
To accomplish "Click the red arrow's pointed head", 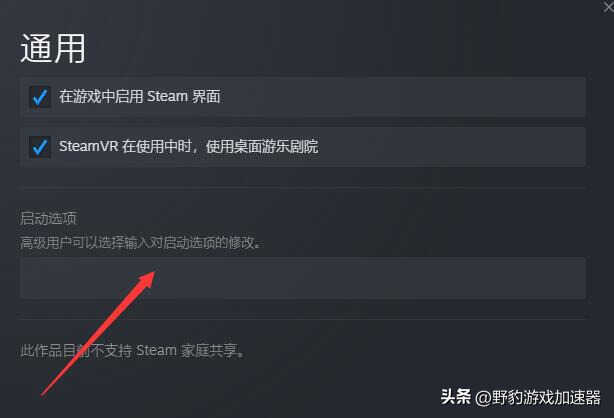I will click(x=149, y=277).
